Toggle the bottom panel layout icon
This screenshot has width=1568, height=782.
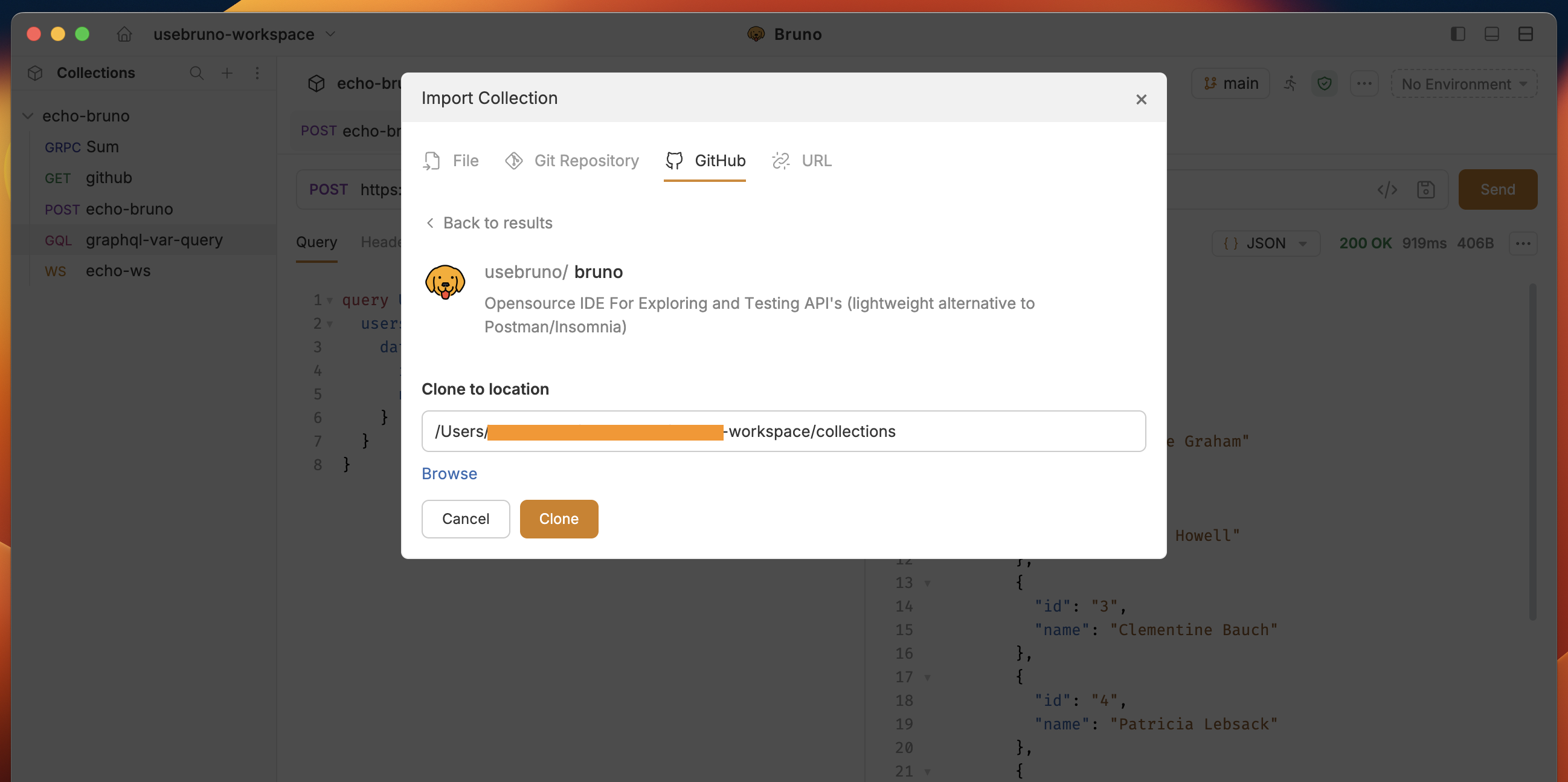(x=1491, y=34)
